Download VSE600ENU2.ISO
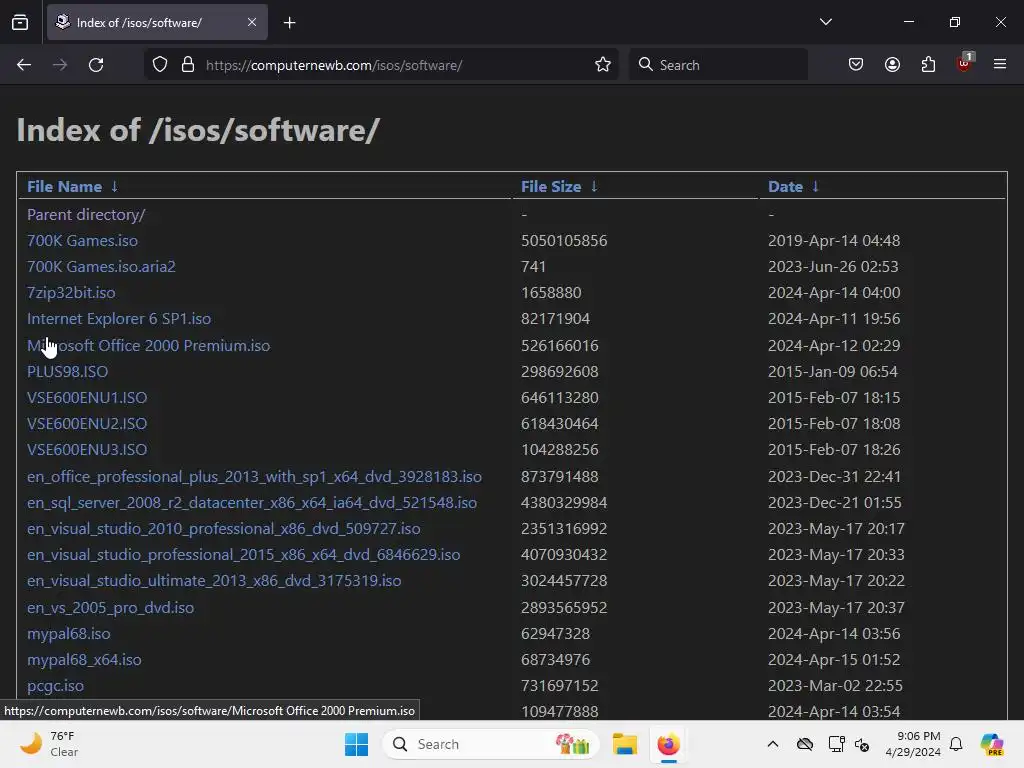This screenshot has width=1024, height=768. coord(87,424)
